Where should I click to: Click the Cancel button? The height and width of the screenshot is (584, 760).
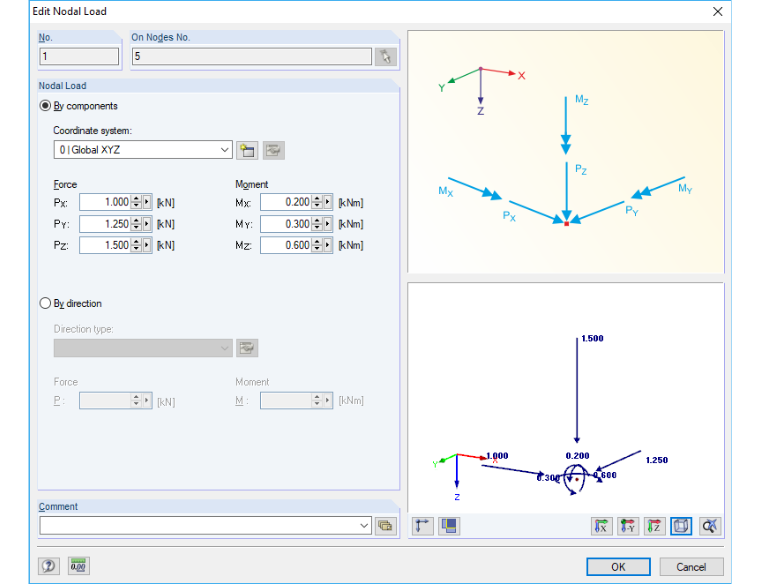(x=691, y=567)
